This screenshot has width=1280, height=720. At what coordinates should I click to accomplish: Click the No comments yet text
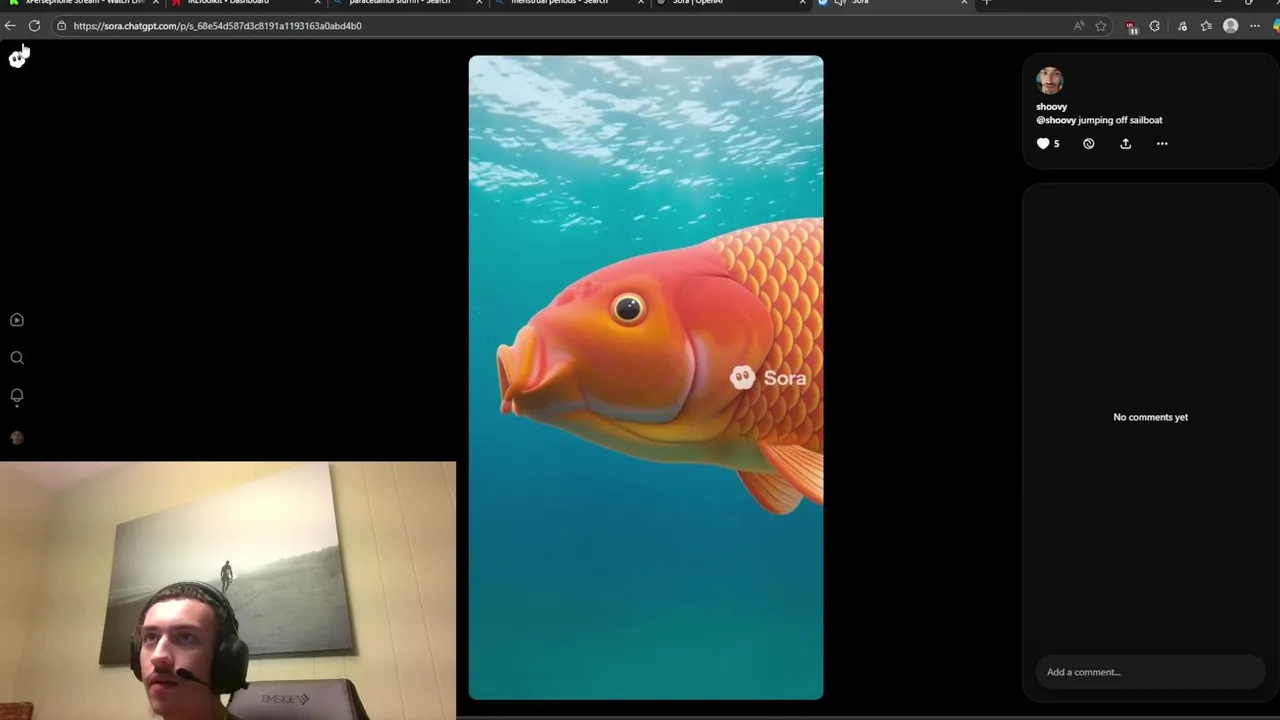tap(1150, 417)
